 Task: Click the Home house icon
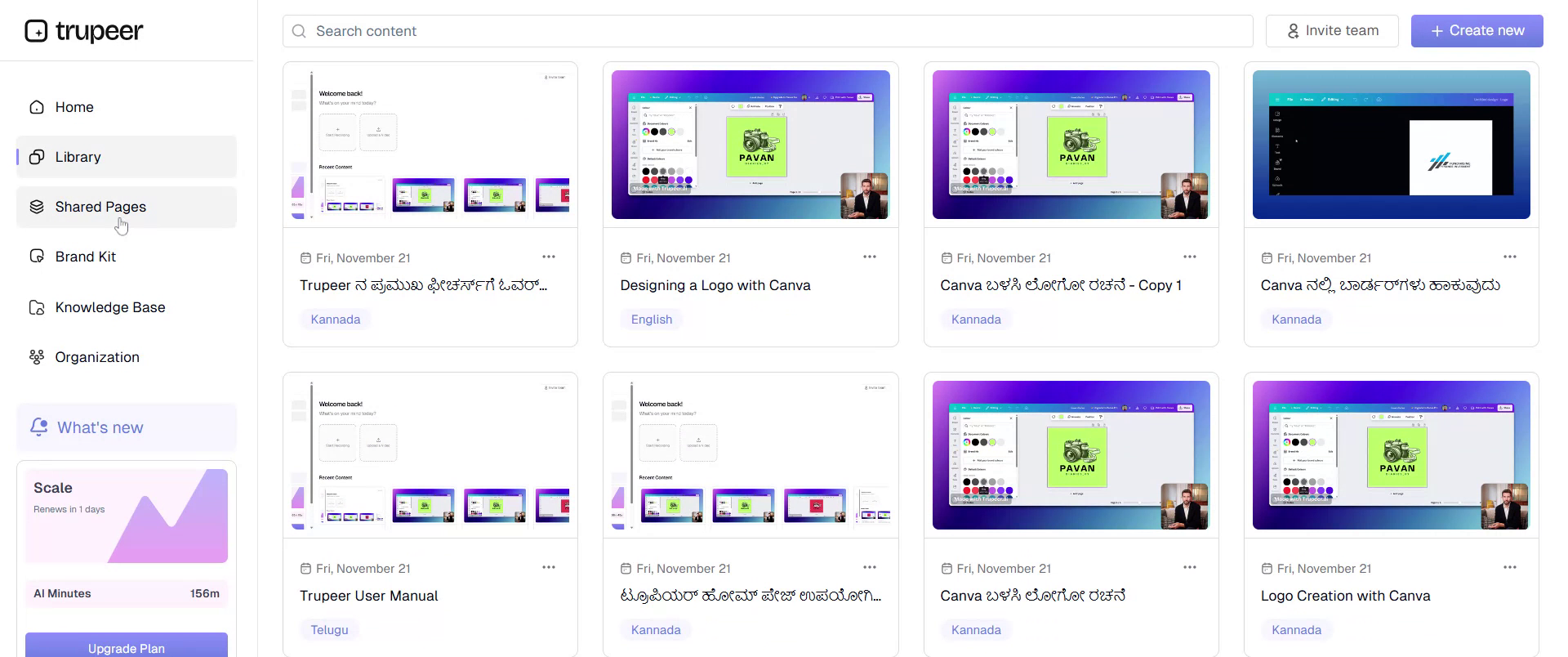point(37,107)
